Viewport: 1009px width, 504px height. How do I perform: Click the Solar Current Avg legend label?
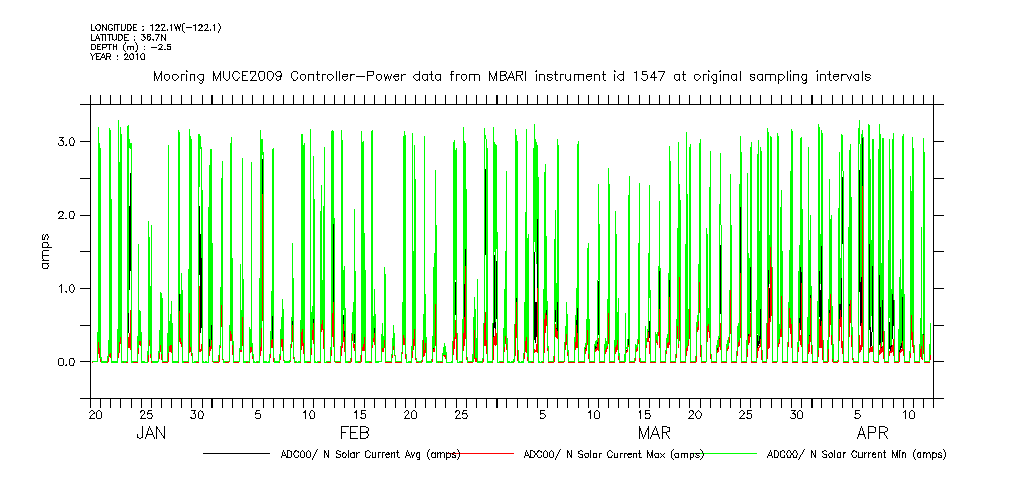[x=370, y=454]
